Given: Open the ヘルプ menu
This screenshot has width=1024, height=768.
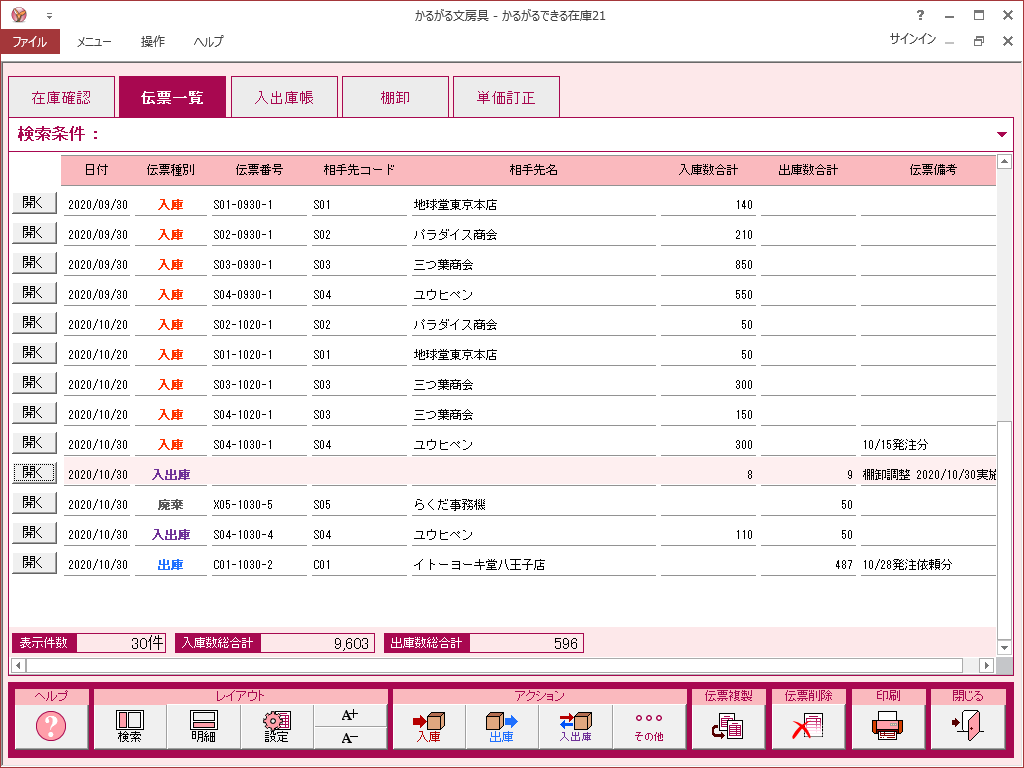Looking at the screenshot, I should coord(208,41).
